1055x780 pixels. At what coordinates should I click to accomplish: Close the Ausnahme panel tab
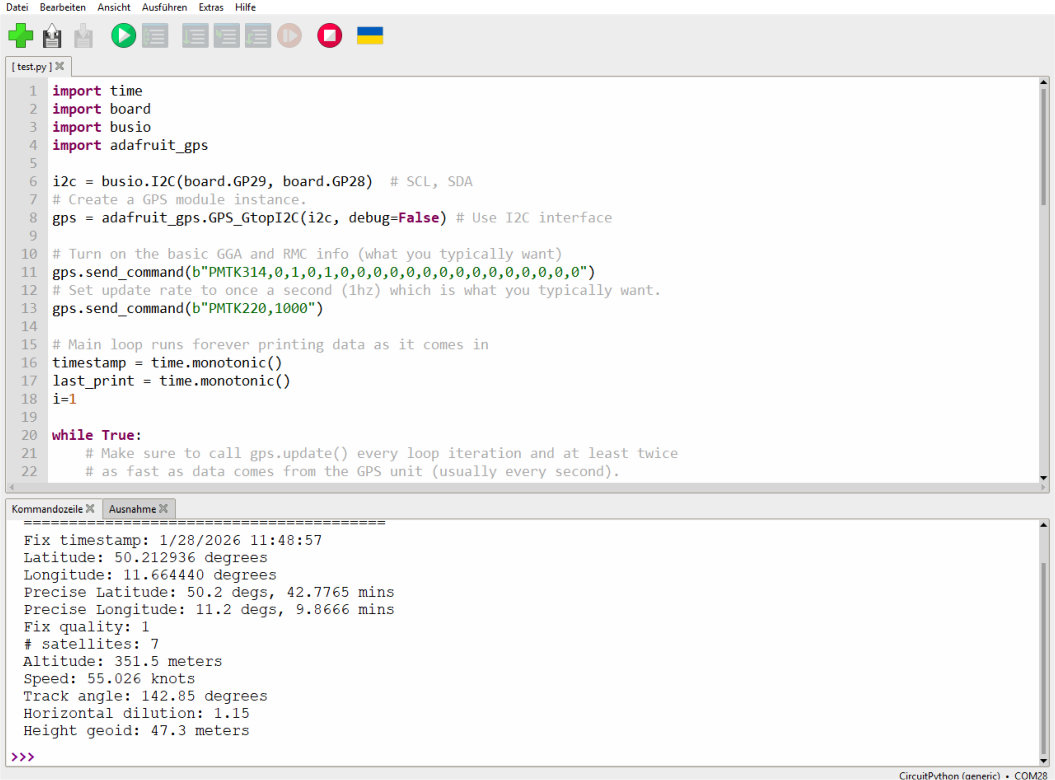click(164, 509)
